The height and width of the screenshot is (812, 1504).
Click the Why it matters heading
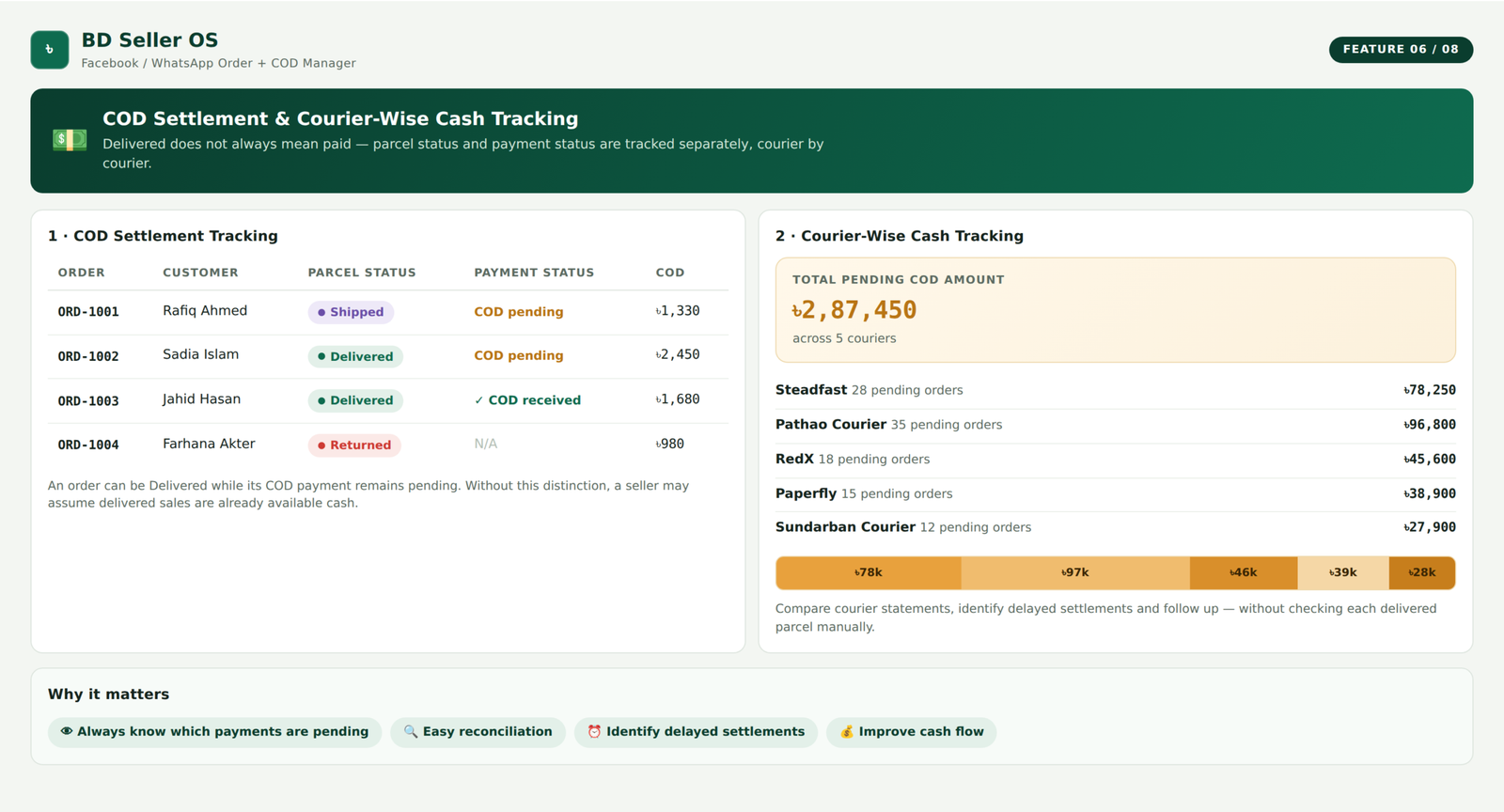tap(109, 695)
